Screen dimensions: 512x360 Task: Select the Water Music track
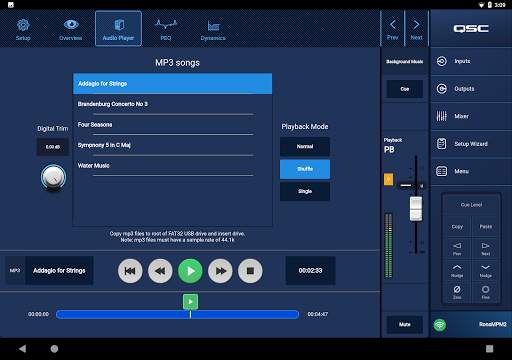tap(172, 166)
